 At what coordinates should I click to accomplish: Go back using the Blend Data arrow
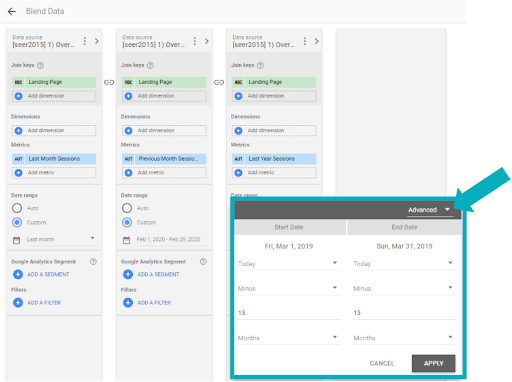point(12,12)
